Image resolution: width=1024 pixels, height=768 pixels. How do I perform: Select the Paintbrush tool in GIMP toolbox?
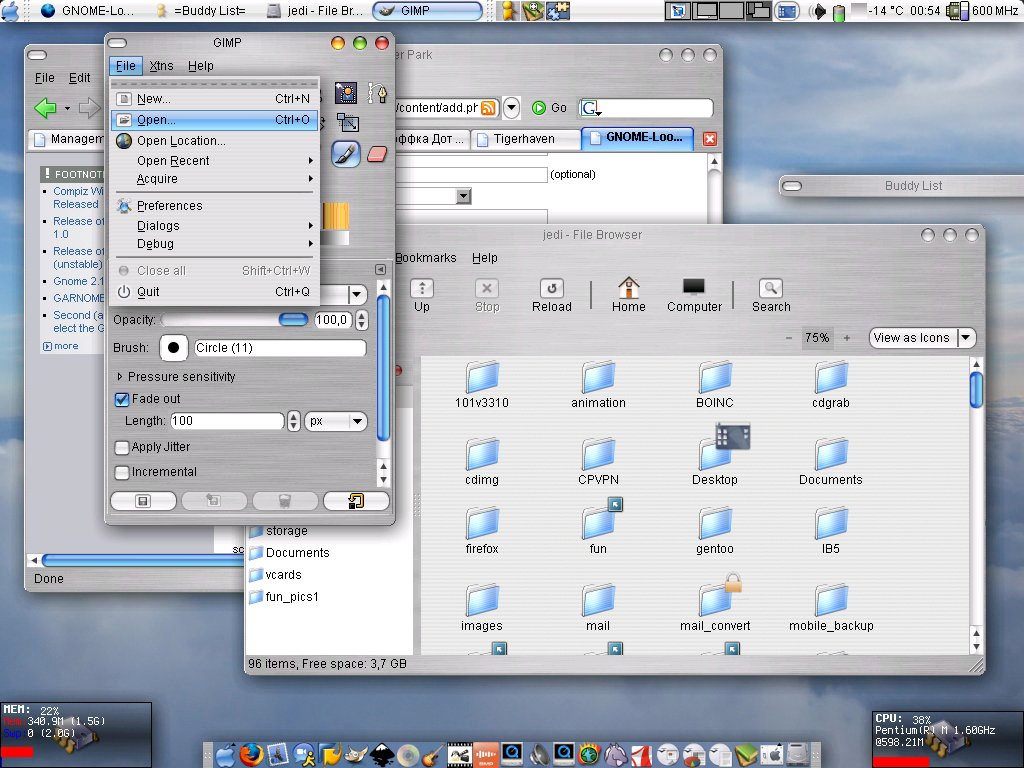(345, 155)
